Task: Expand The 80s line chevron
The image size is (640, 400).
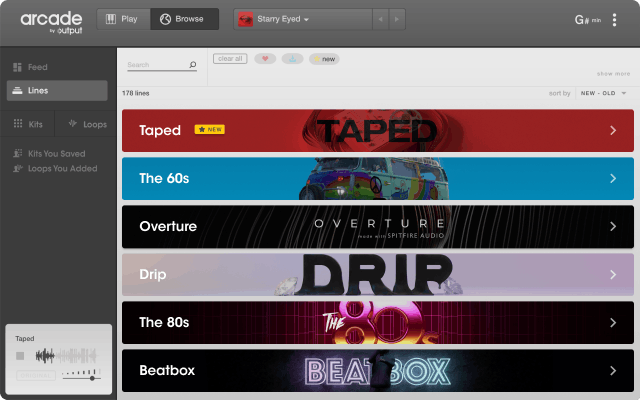Action: [613, 323]
